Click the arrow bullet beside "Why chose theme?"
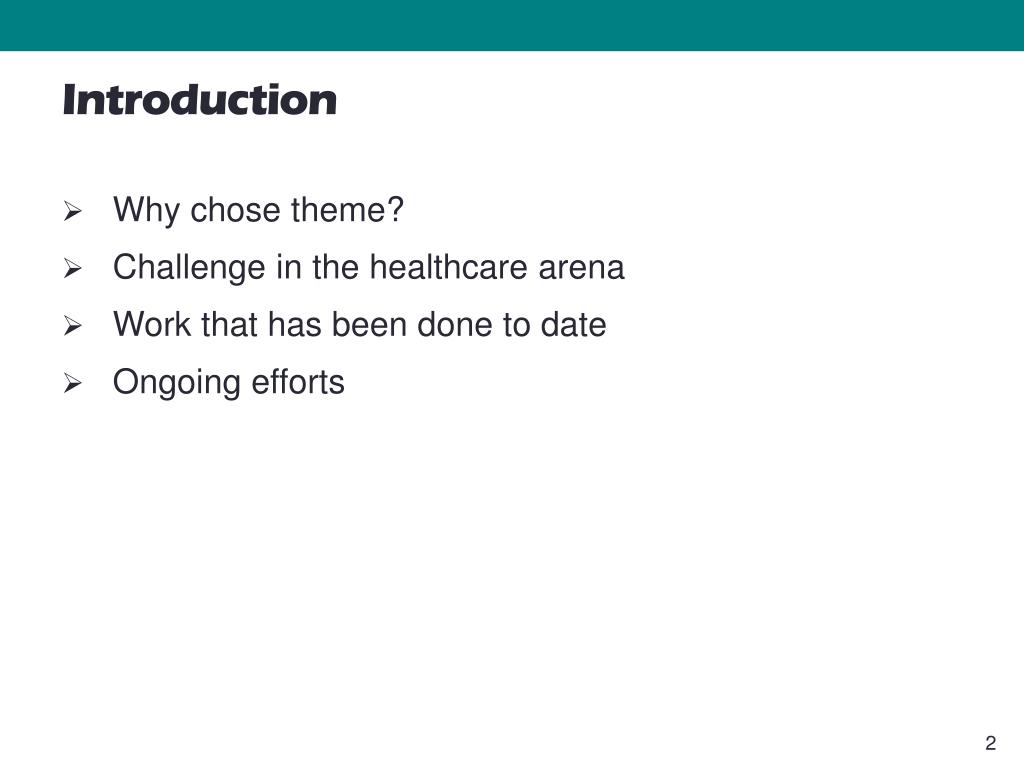The height and width of the screenshot is (768, 1024). tap(72, 212)
